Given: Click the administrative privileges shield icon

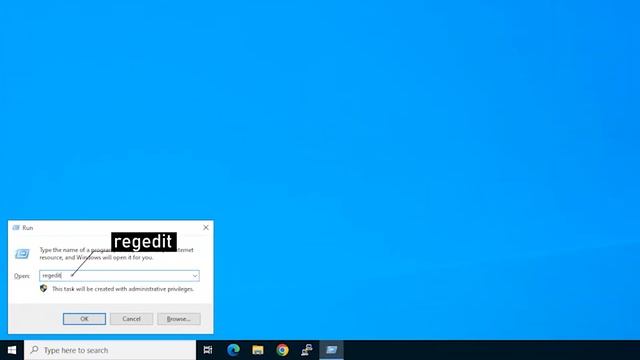Looking at the screenshot, I should click(x=44, y=289).
